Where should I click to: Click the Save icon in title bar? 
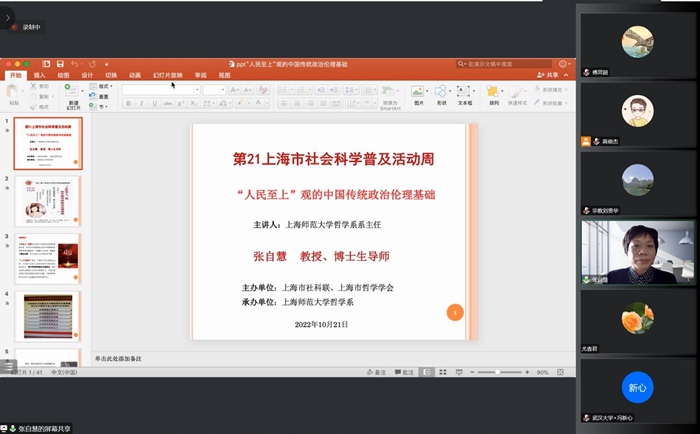coord(61,64)
